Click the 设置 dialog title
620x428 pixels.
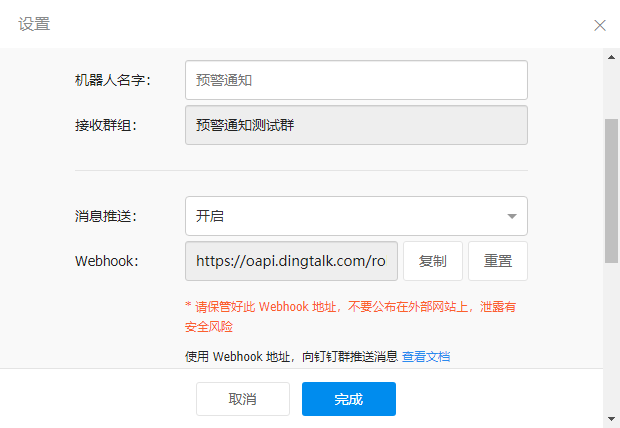[x=34, y=25]
